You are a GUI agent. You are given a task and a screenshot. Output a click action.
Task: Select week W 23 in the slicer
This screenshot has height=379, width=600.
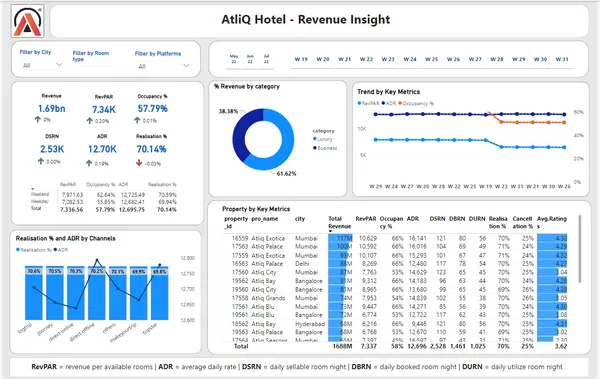click(388, 59)
